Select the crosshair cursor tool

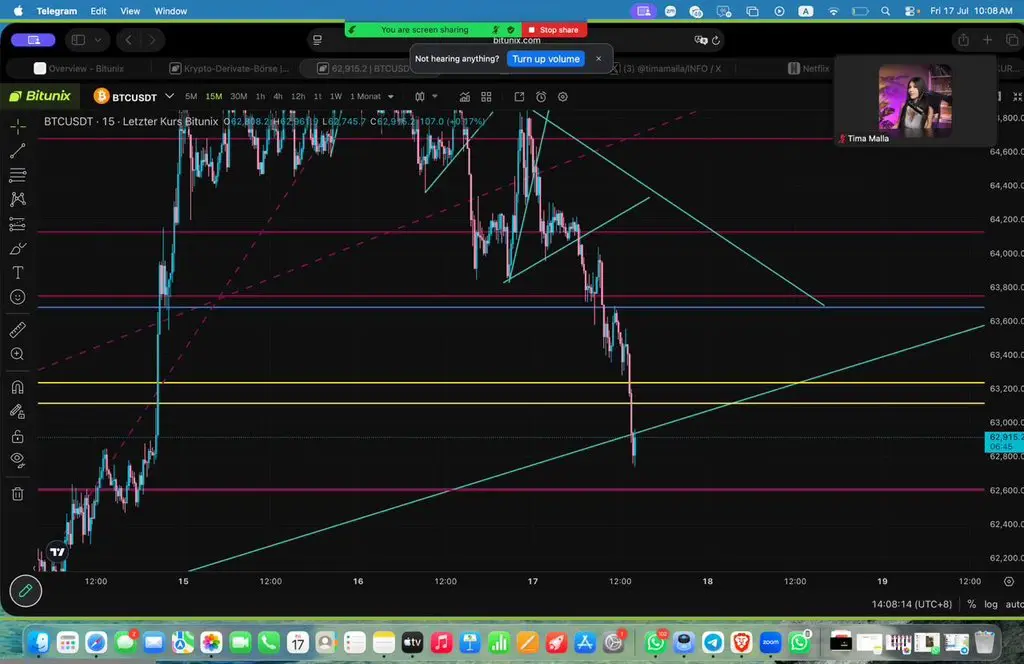point(18,126)
